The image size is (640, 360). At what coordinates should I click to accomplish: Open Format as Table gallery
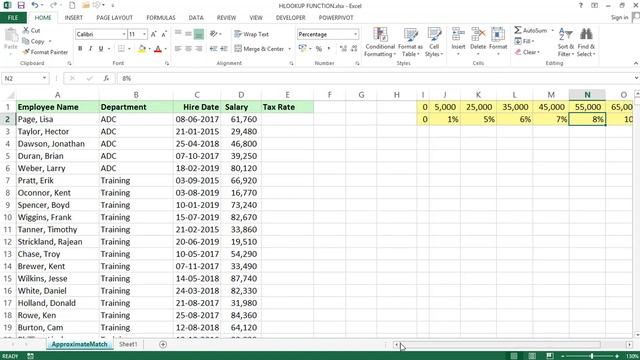tap(410, 42)
